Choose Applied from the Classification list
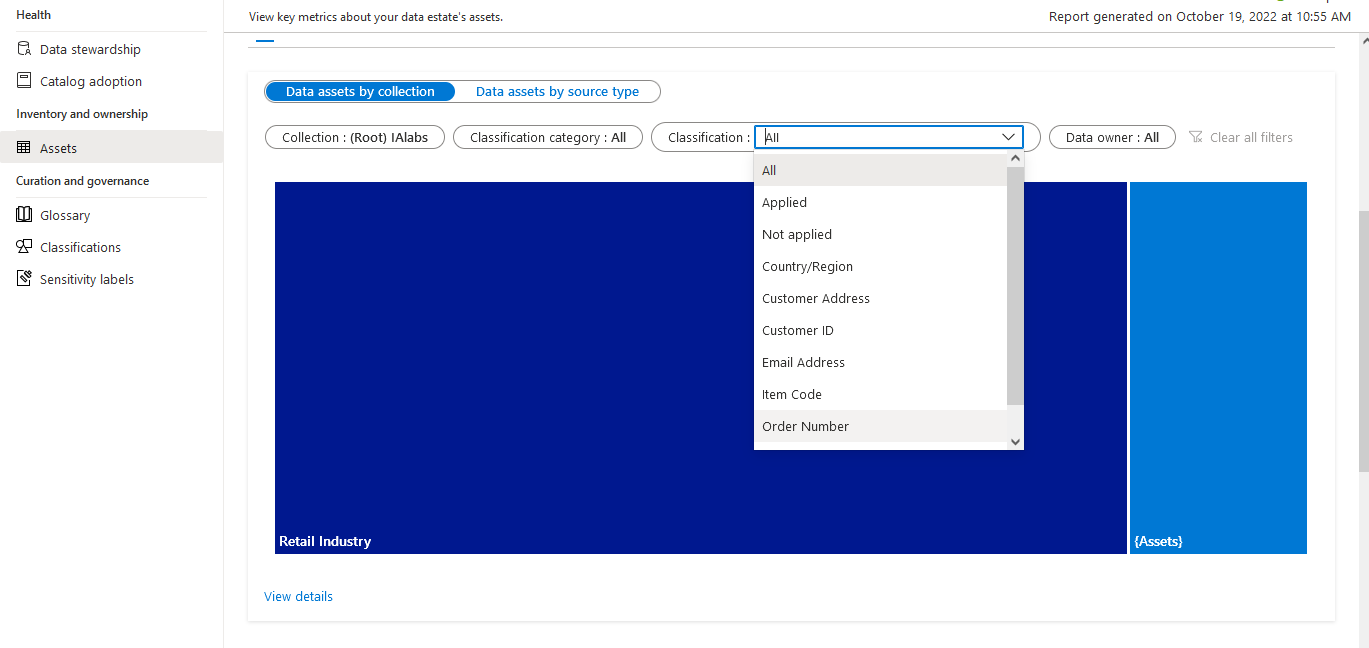The height and width of the screenshot is (648, 1369). tap(880, 202)
